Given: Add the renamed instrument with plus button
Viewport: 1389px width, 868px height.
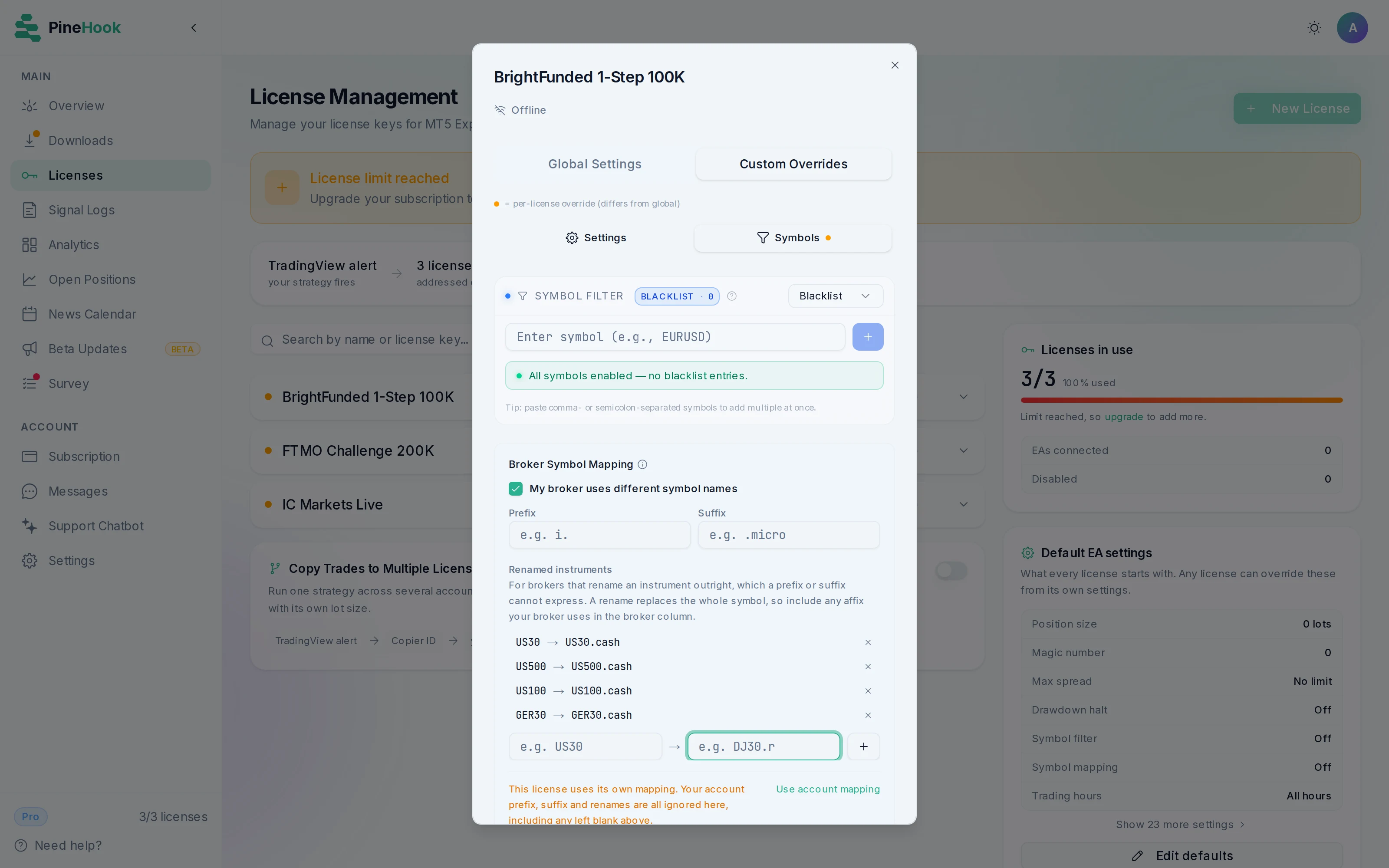Looking at the screenshot, I should [863, 746].
